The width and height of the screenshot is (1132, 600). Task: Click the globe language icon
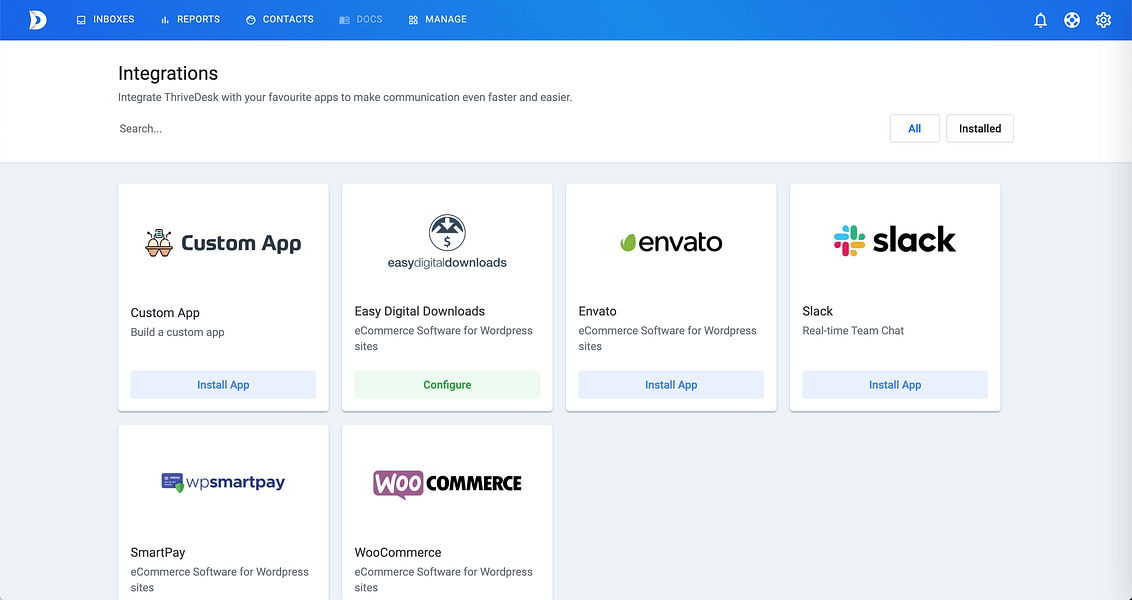(1071, 19)
